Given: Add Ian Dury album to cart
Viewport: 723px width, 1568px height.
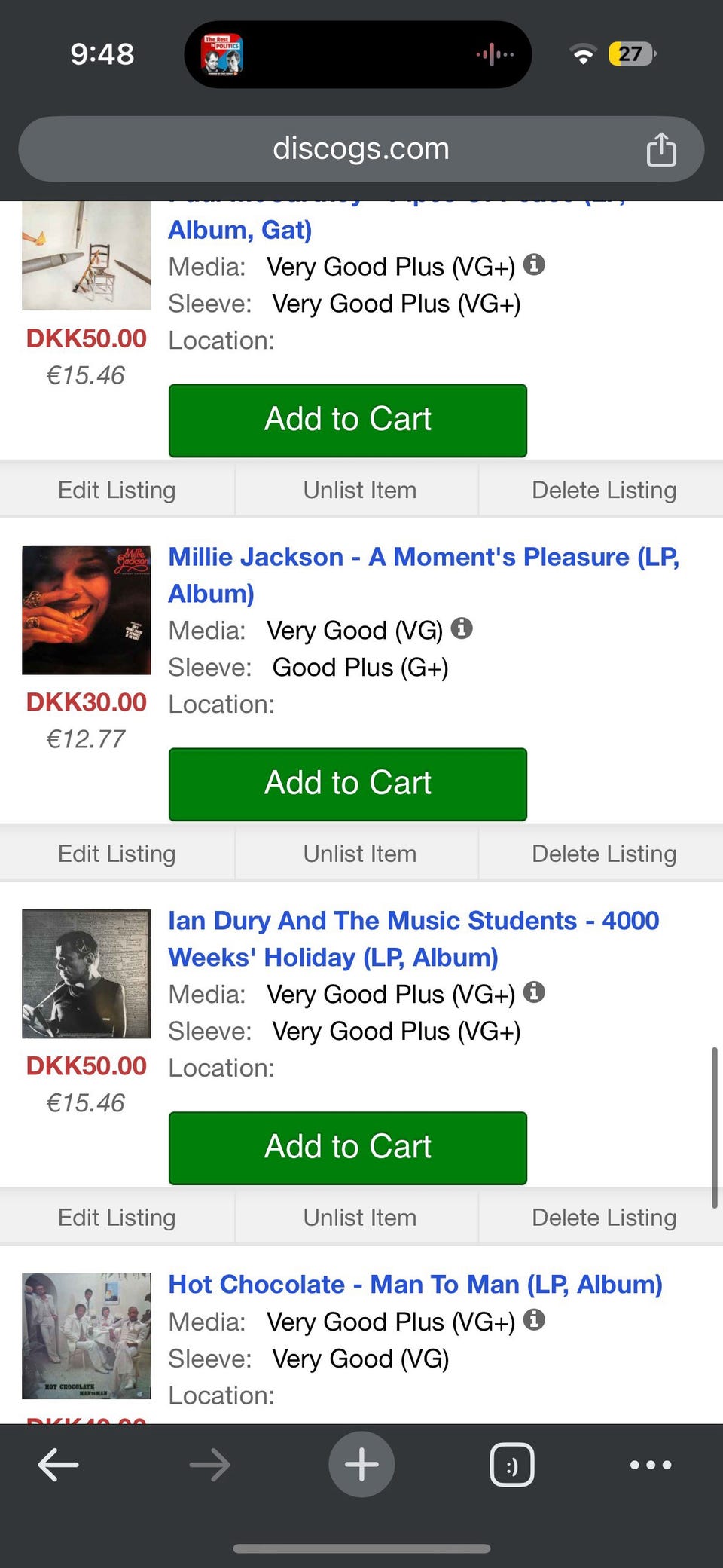Looking at the screenshot, I should 347,1148.
